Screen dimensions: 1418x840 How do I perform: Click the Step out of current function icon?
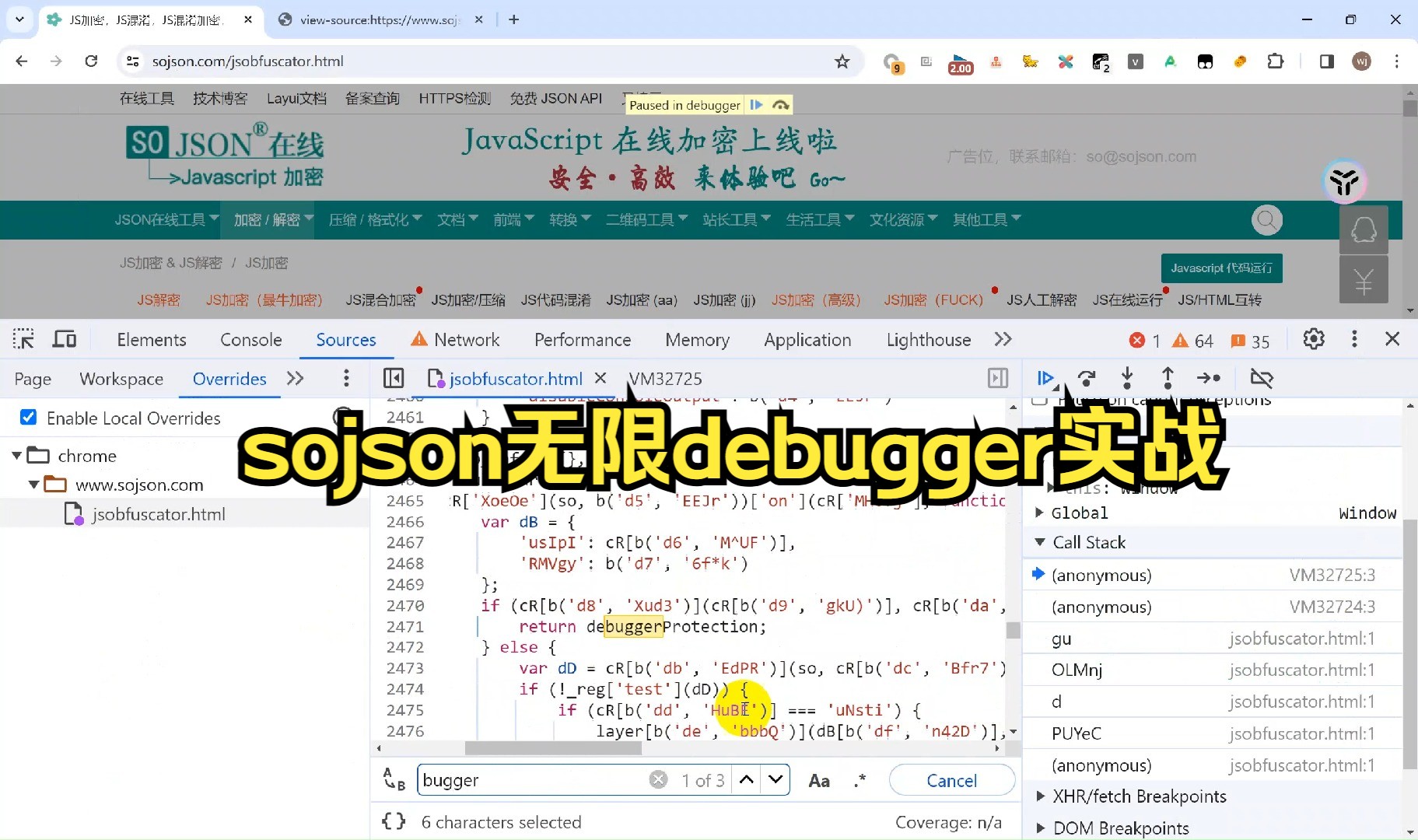click(x=1168, y=379)
